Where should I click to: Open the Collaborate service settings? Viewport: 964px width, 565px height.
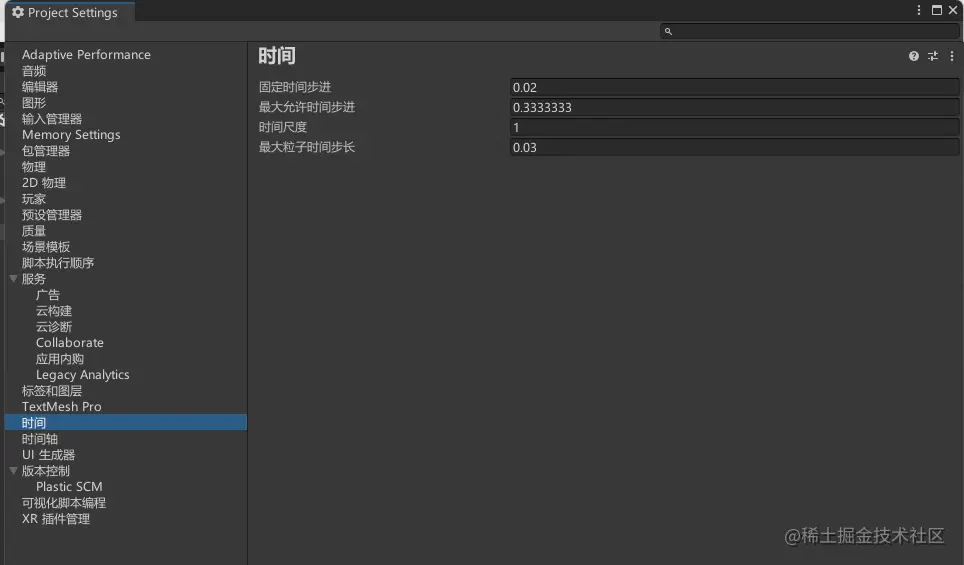pos(69,342)
